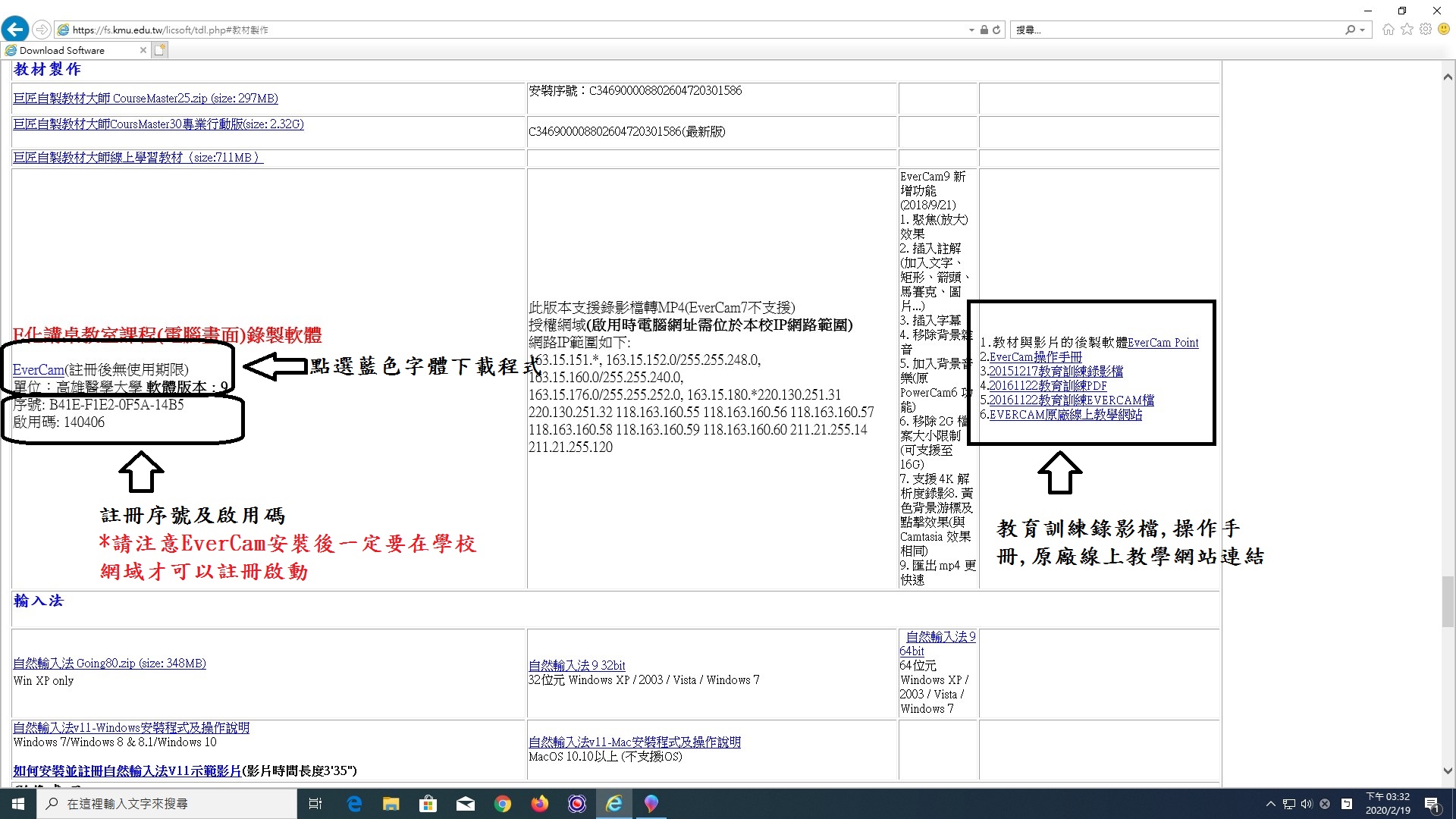Open 自然輸入法v11-Windows安裝程式 link
This screenshot has width=1456, height=819.
(130, 728)
